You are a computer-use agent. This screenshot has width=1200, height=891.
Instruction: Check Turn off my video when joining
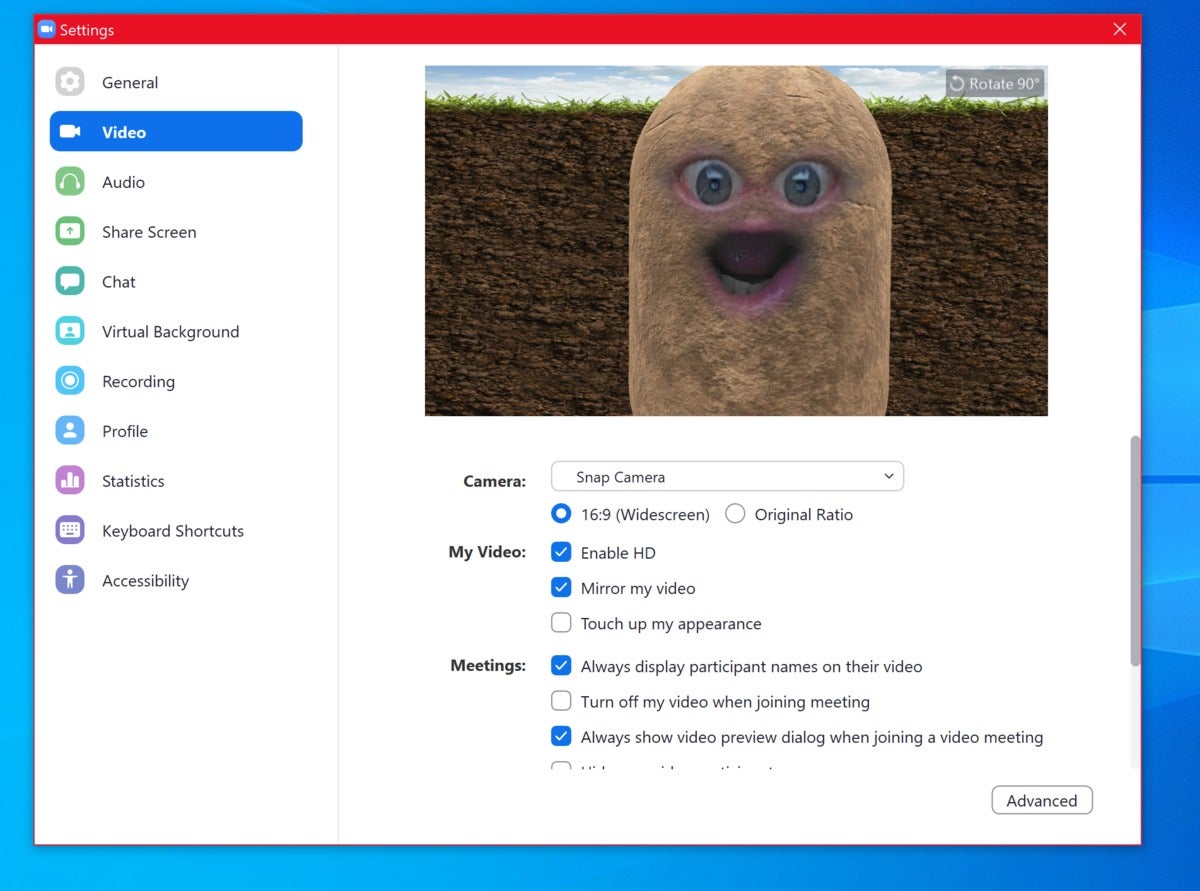pos(561,702)
